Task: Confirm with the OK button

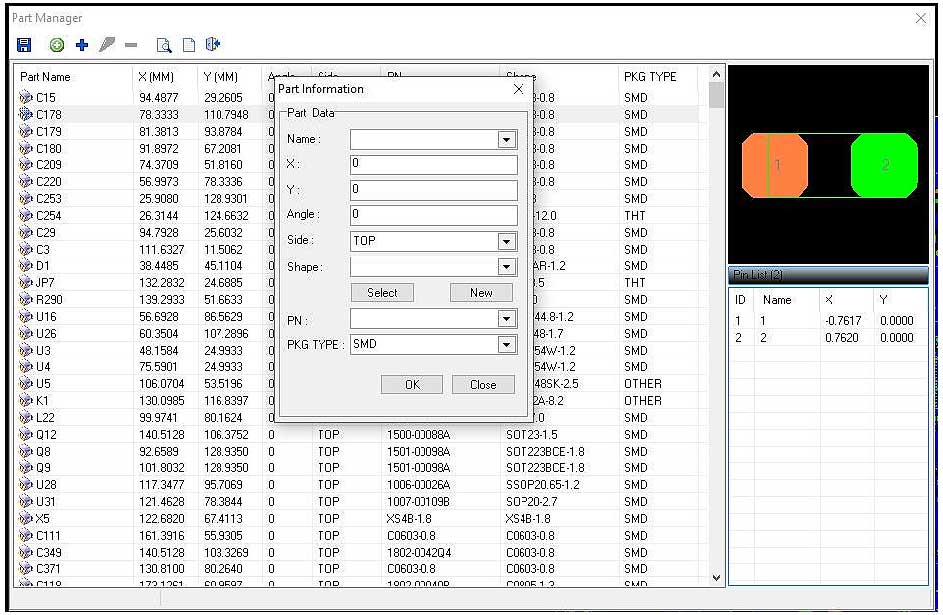Action: (x=412, y=385)
